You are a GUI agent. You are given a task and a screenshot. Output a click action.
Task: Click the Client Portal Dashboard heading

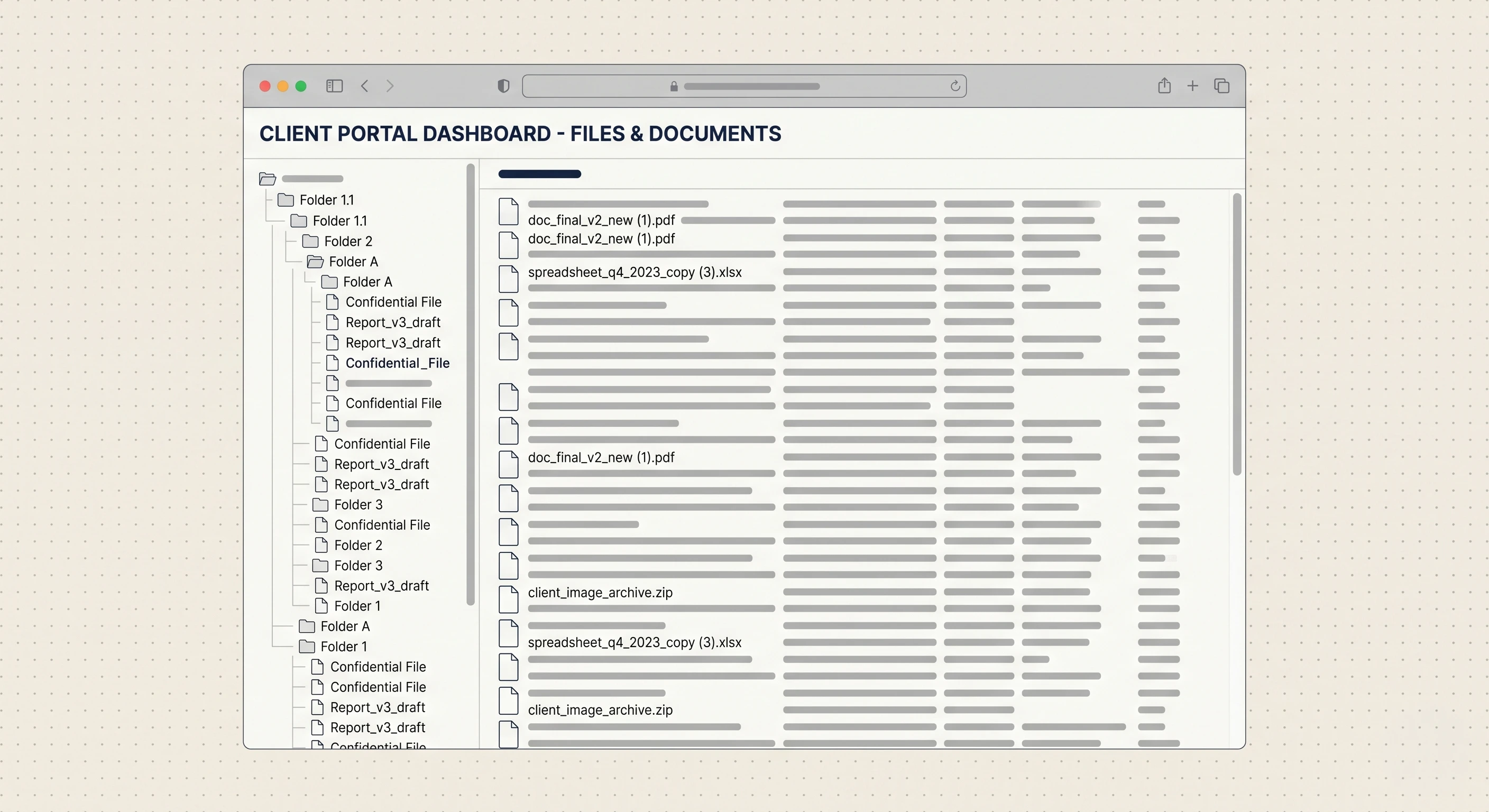pos(520,134)
